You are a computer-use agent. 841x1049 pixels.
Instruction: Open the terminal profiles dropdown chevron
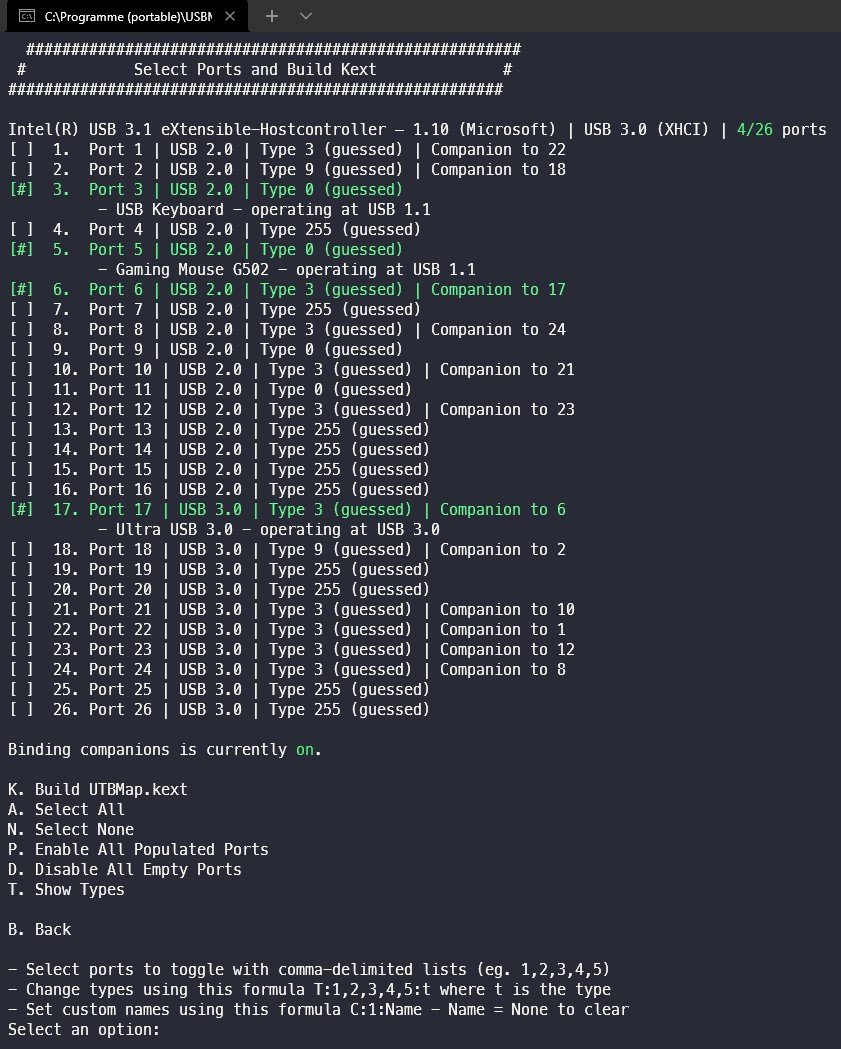306,17
